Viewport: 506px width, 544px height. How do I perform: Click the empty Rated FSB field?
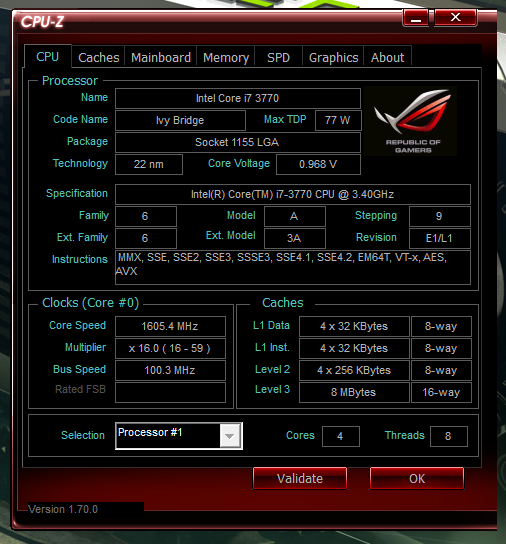click(x=170, y=392)
